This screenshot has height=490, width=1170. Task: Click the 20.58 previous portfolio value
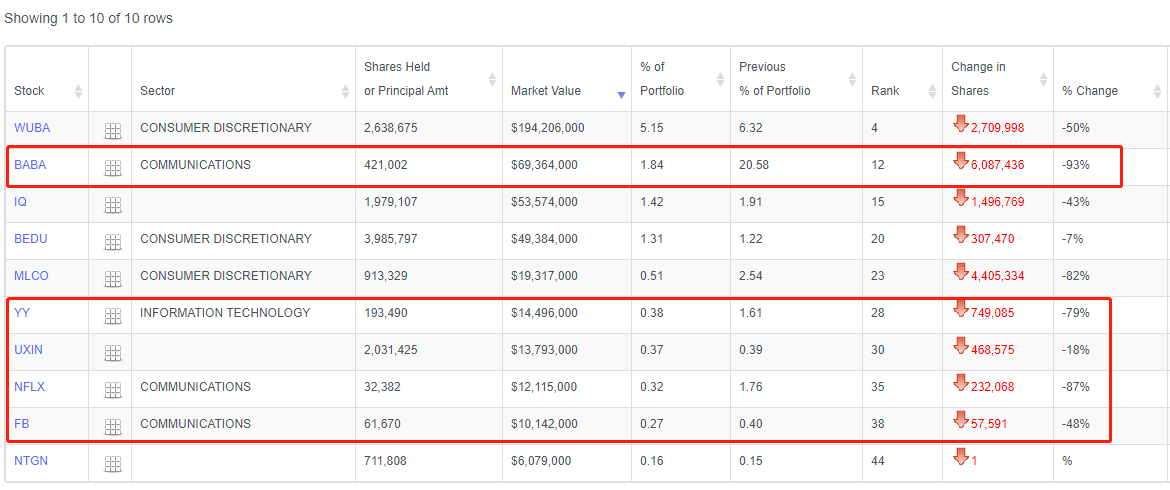click(x=754, y=165)
